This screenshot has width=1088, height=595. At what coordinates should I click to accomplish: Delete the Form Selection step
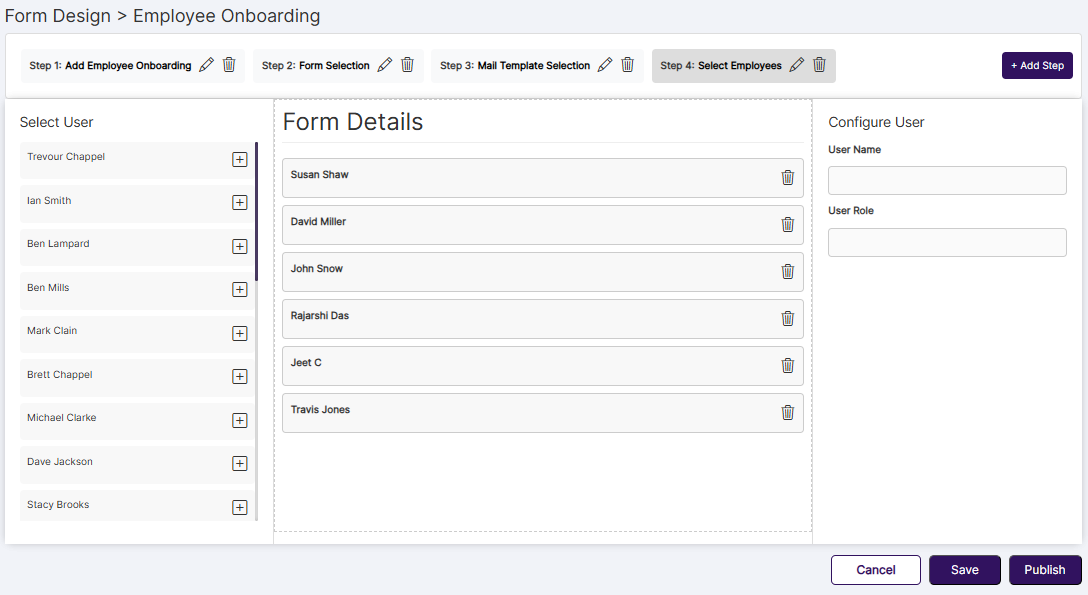(x=407, y=64)
